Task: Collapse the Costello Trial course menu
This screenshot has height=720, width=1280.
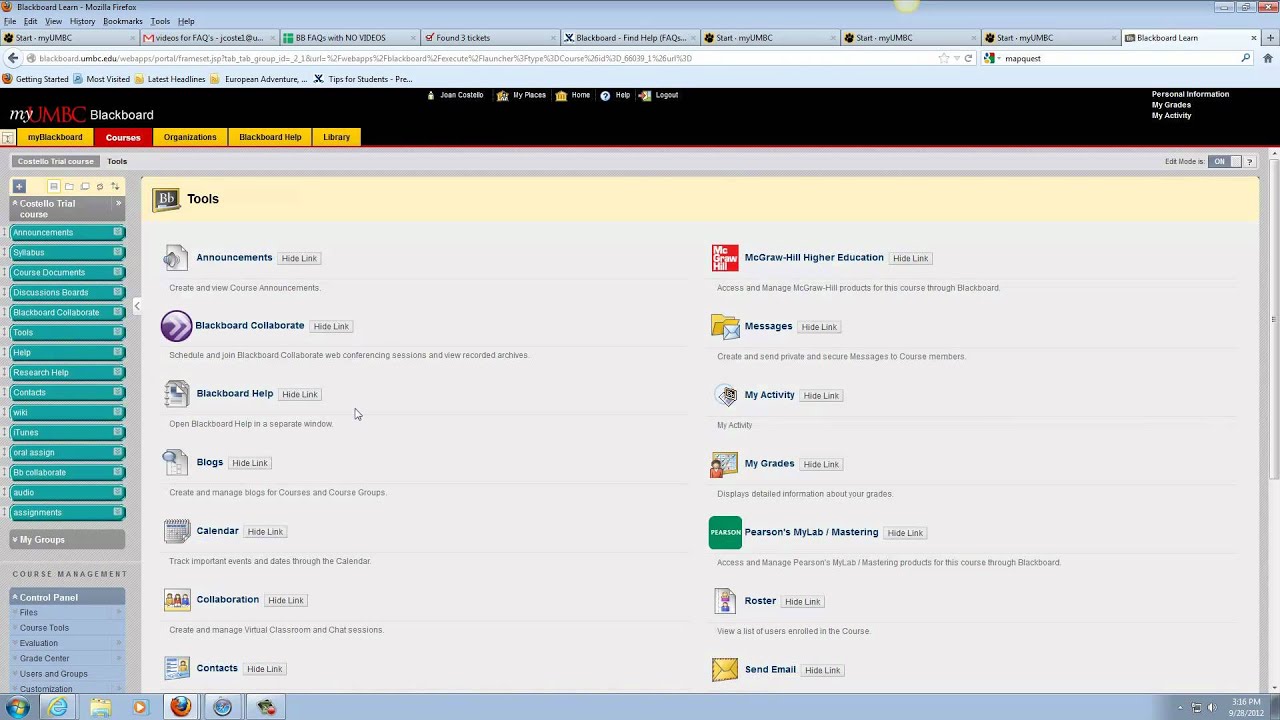Action: (x=14, y=204)
